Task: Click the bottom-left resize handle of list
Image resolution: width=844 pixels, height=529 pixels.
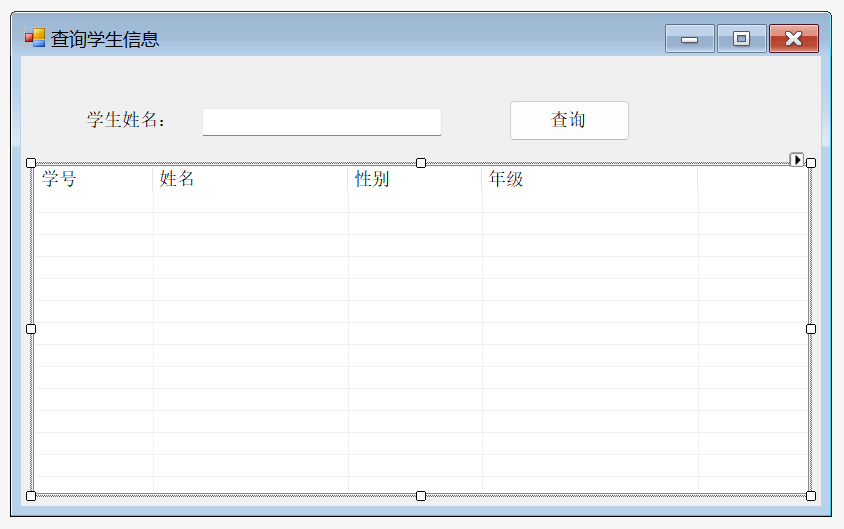Action: point(31,496)
